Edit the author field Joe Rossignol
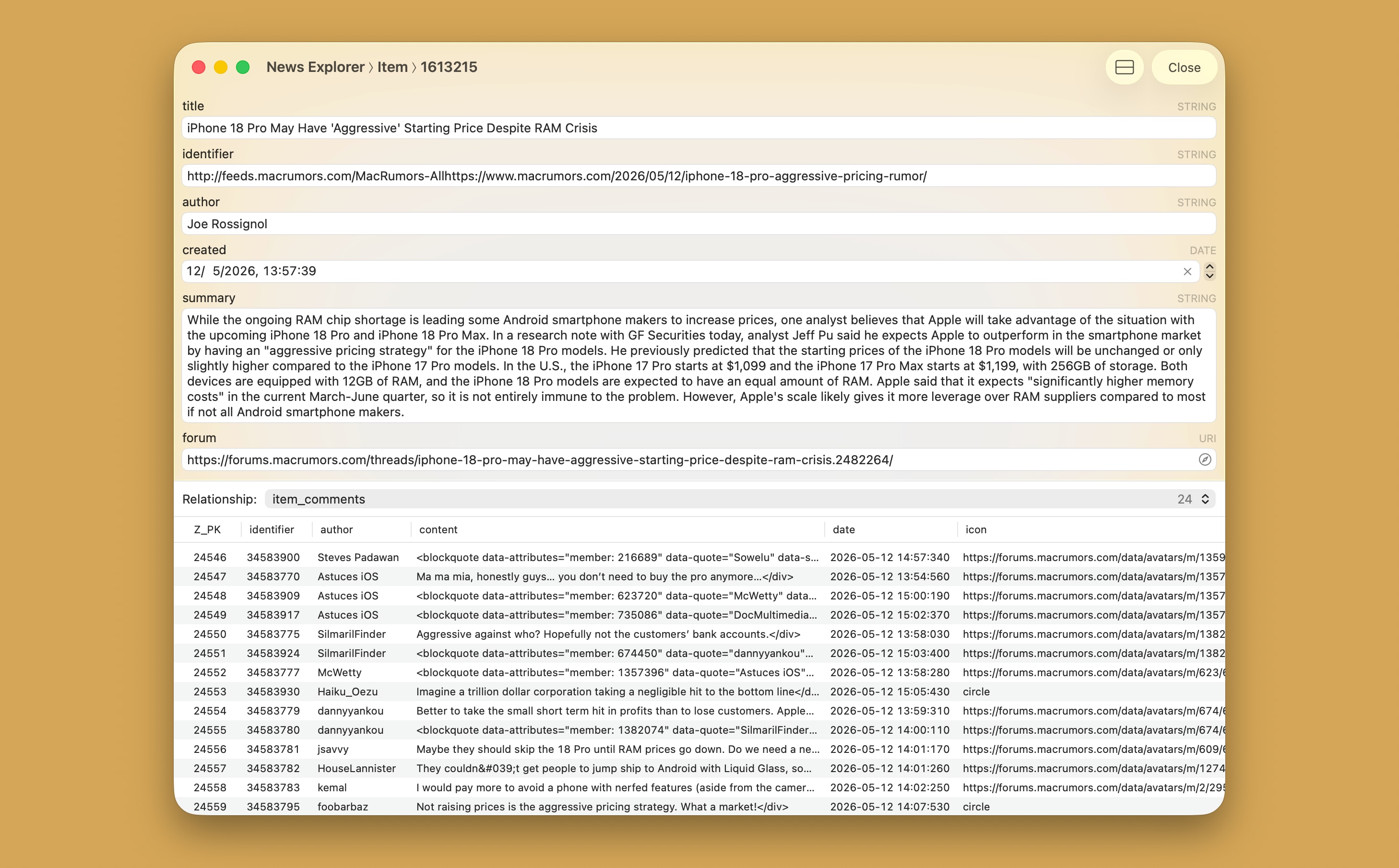The width and height of the screenshot is (1399, 868). 699,224
